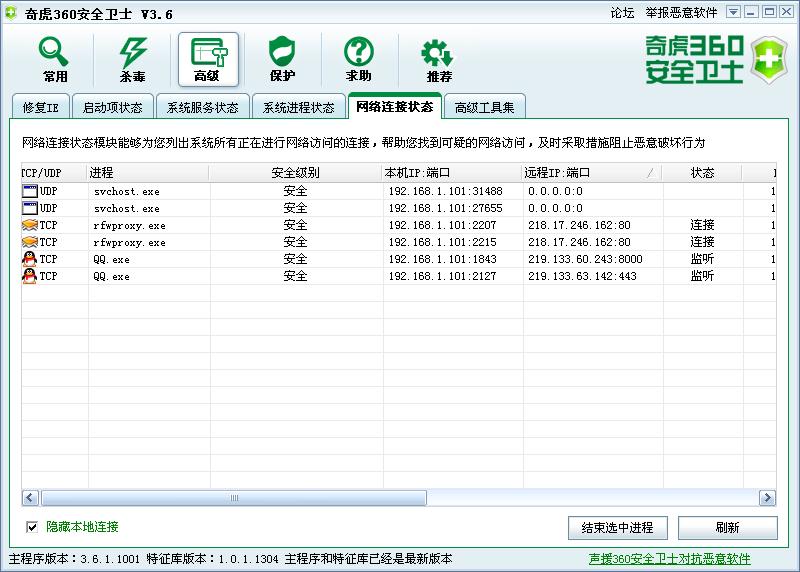Uncheck the 隐藏本地连接 checkbox
Viewport: 800px width, 572px height.
(32, 527)
